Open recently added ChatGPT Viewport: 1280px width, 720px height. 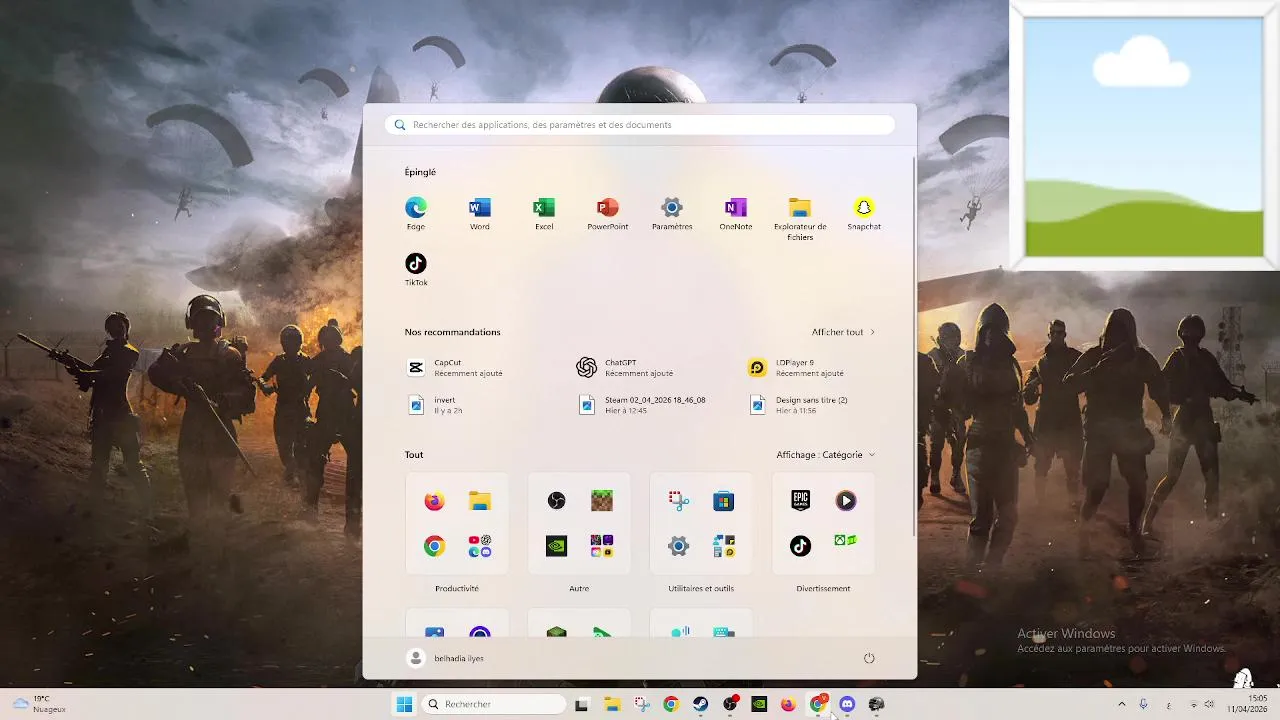click(626, 368)
